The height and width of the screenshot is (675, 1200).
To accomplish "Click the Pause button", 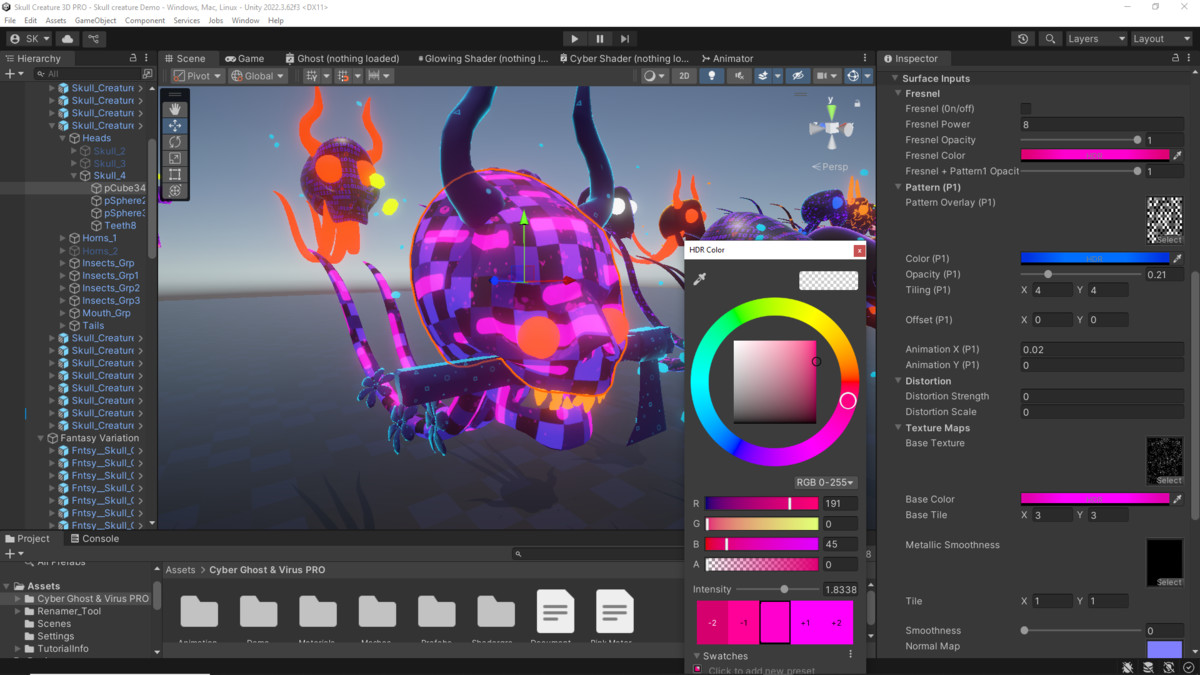I will 600,39.
